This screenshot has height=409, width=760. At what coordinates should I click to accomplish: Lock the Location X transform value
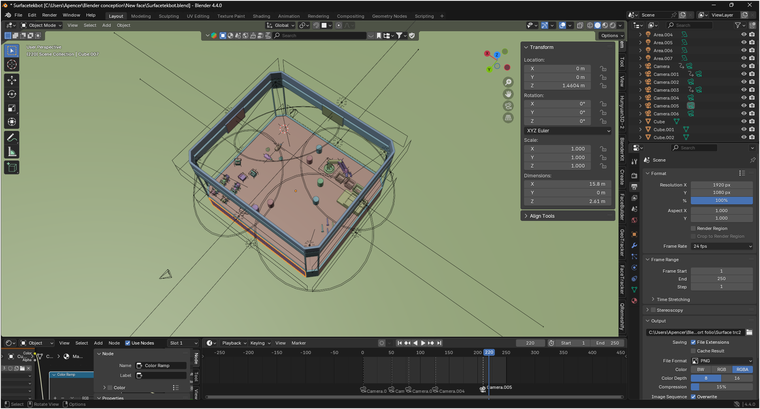coord(603,69)
